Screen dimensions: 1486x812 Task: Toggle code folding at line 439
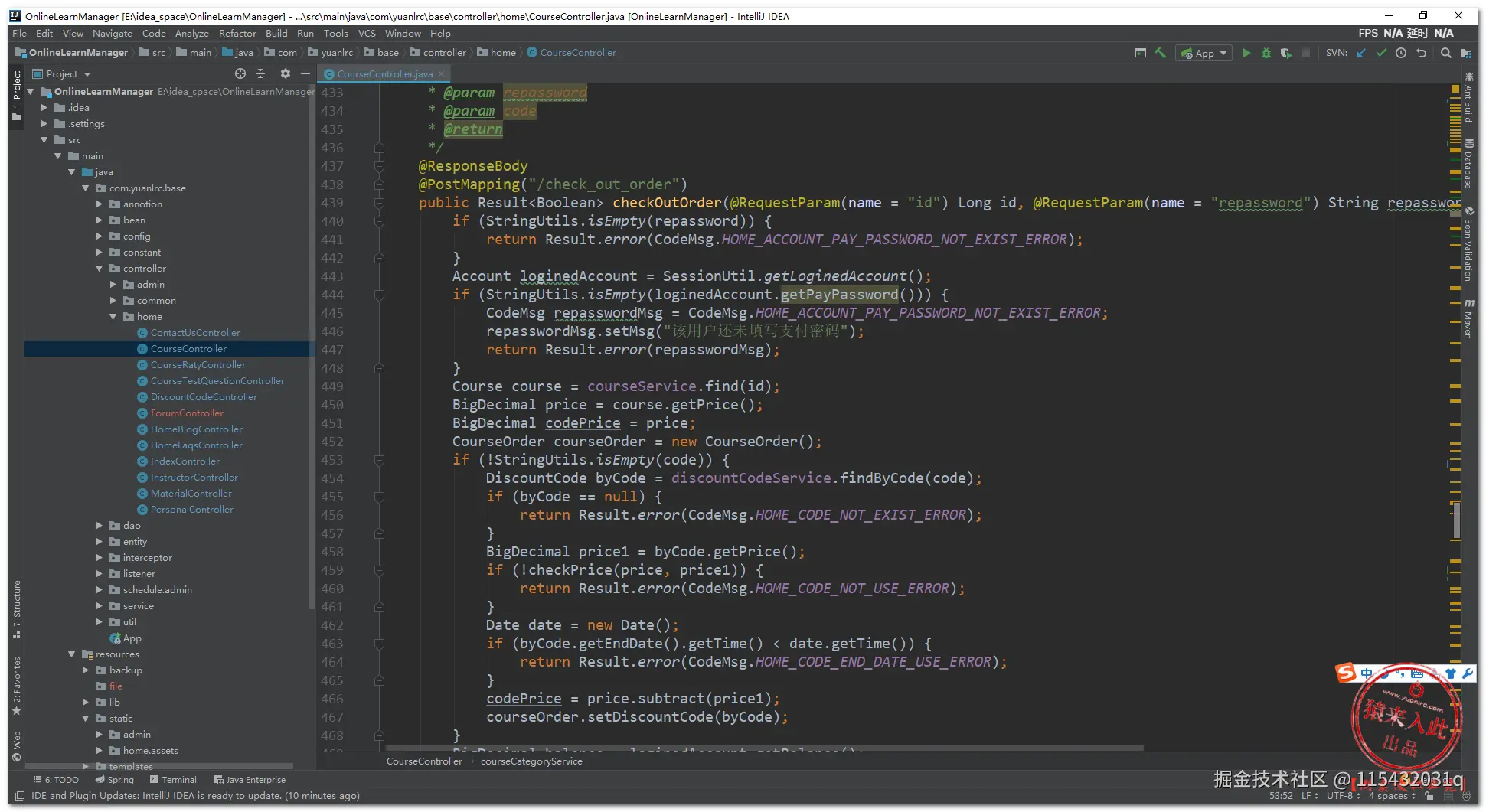tap(379, 203)
